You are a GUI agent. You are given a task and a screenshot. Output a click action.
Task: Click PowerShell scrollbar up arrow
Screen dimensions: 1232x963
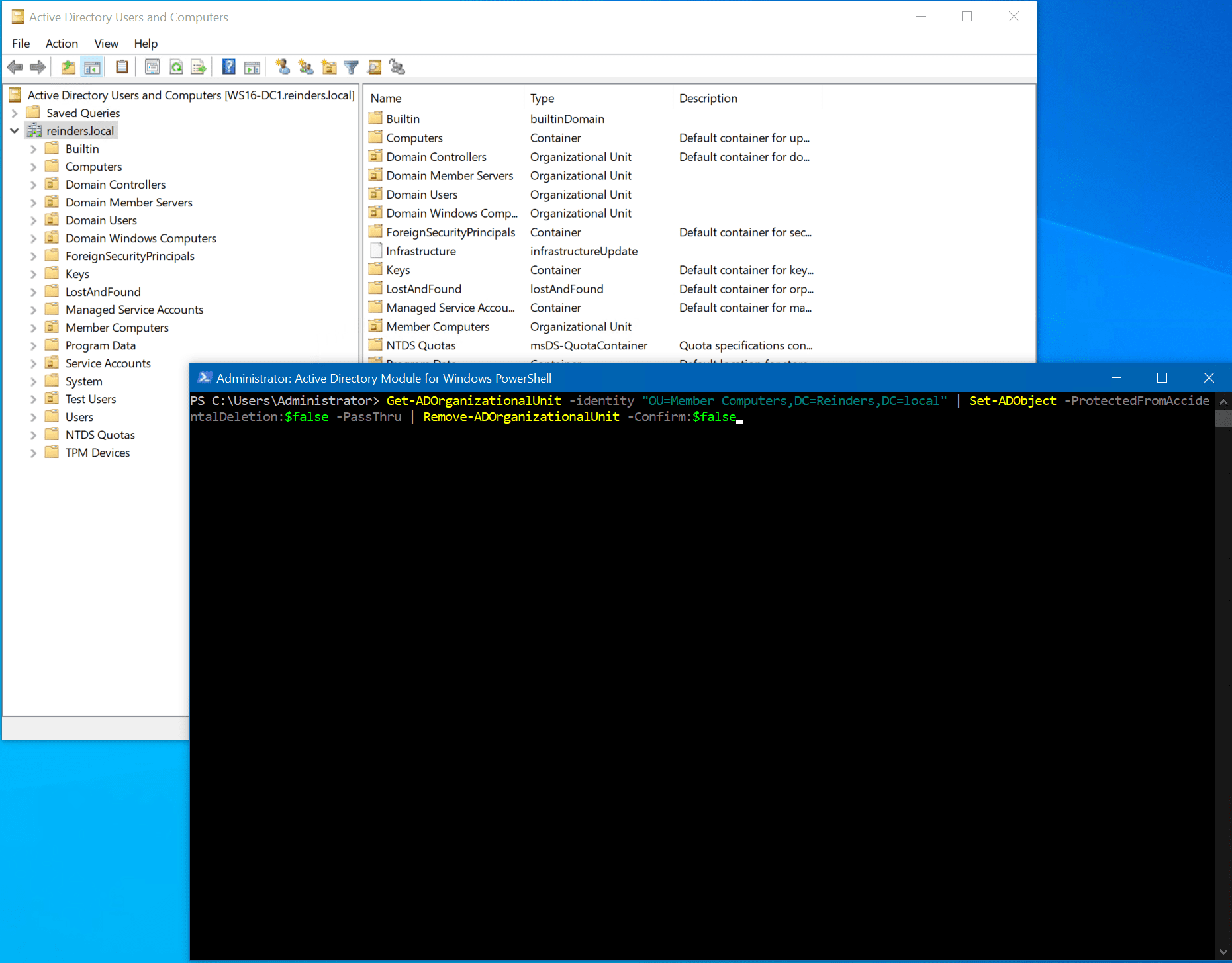click(x=1223, y=401)
